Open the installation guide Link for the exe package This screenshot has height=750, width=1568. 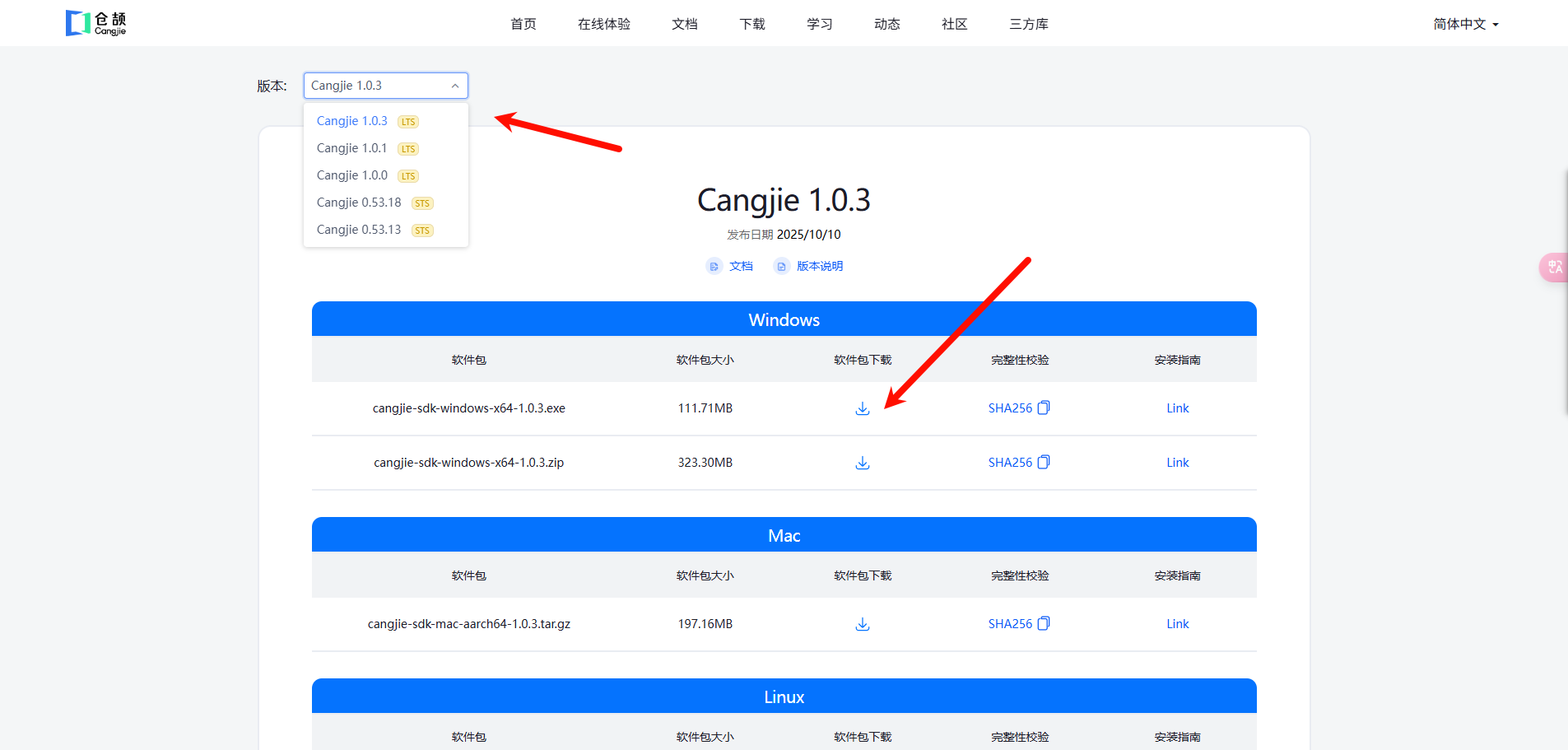pos(1177,408)
